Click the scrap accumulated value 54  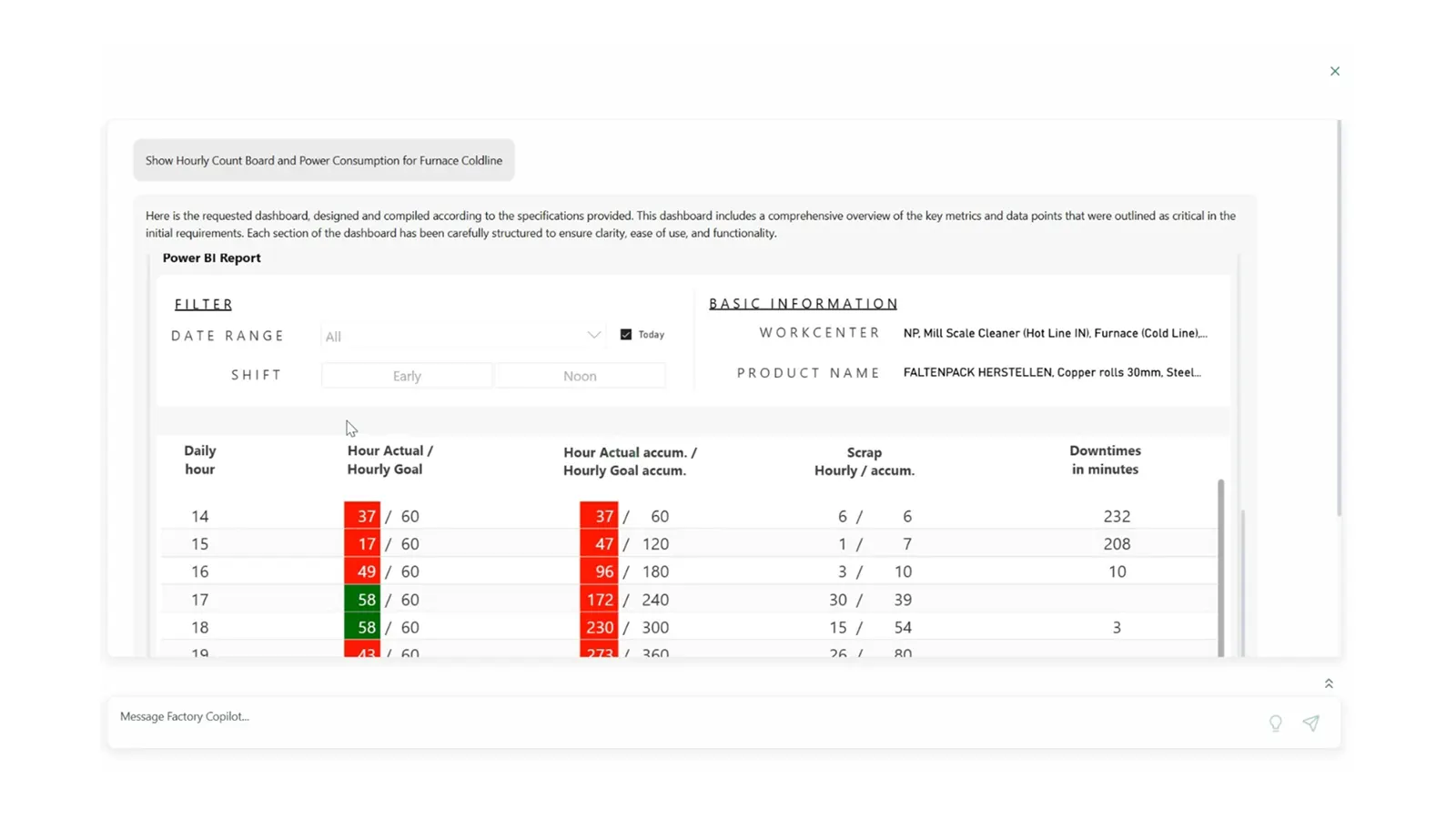coord(903,627)
